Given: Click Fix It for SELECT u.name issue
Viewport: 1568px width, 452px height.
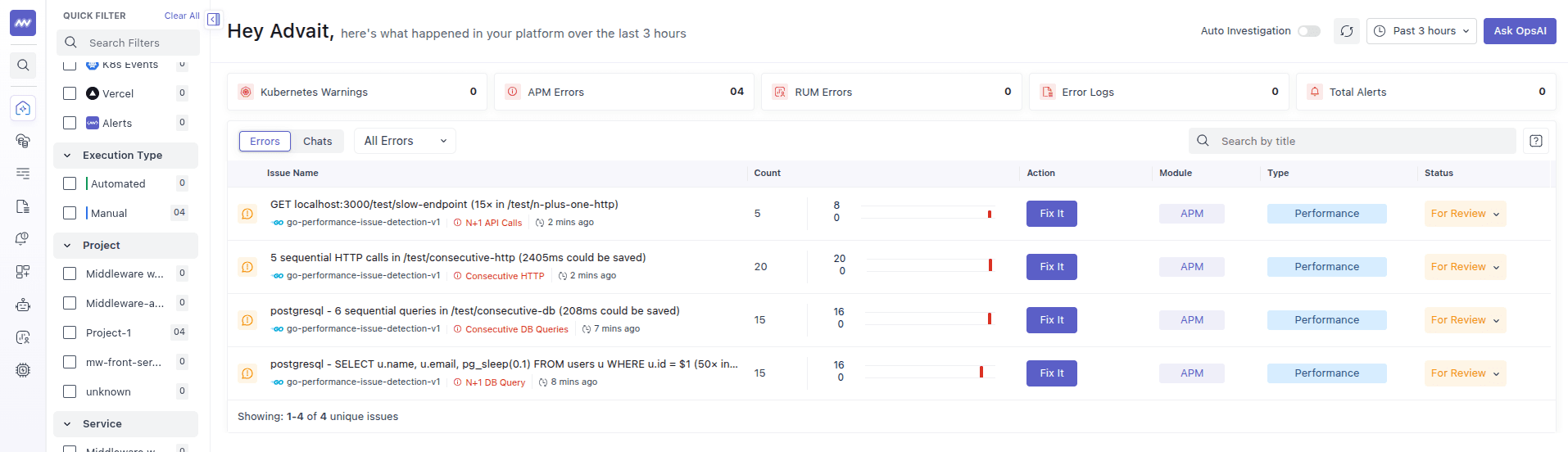Looking at the screenshot, I should click(x=1052, y=373).
